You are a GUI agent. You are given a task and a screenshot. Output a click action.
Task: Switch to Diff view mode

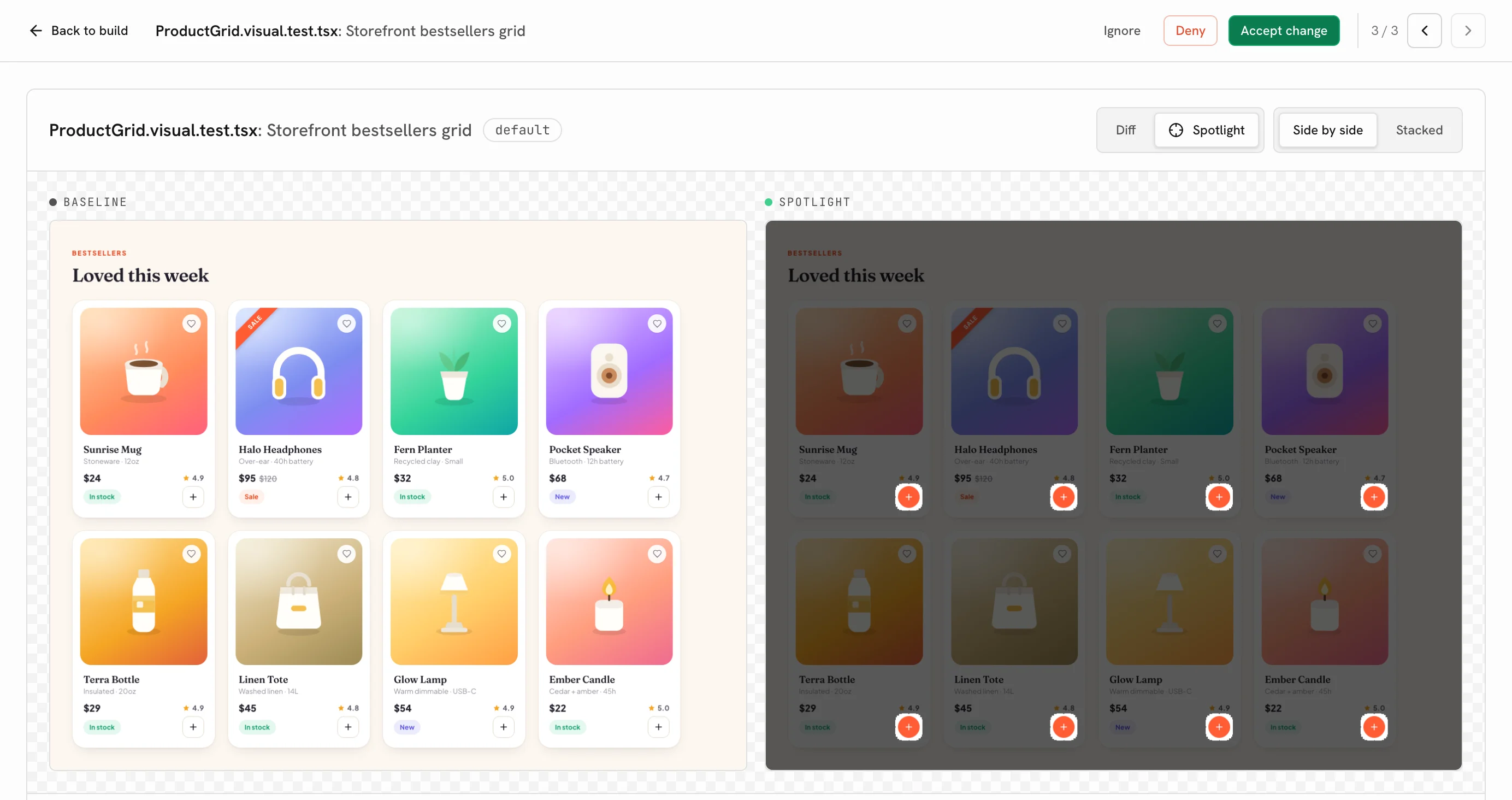tap(1125, 130)
